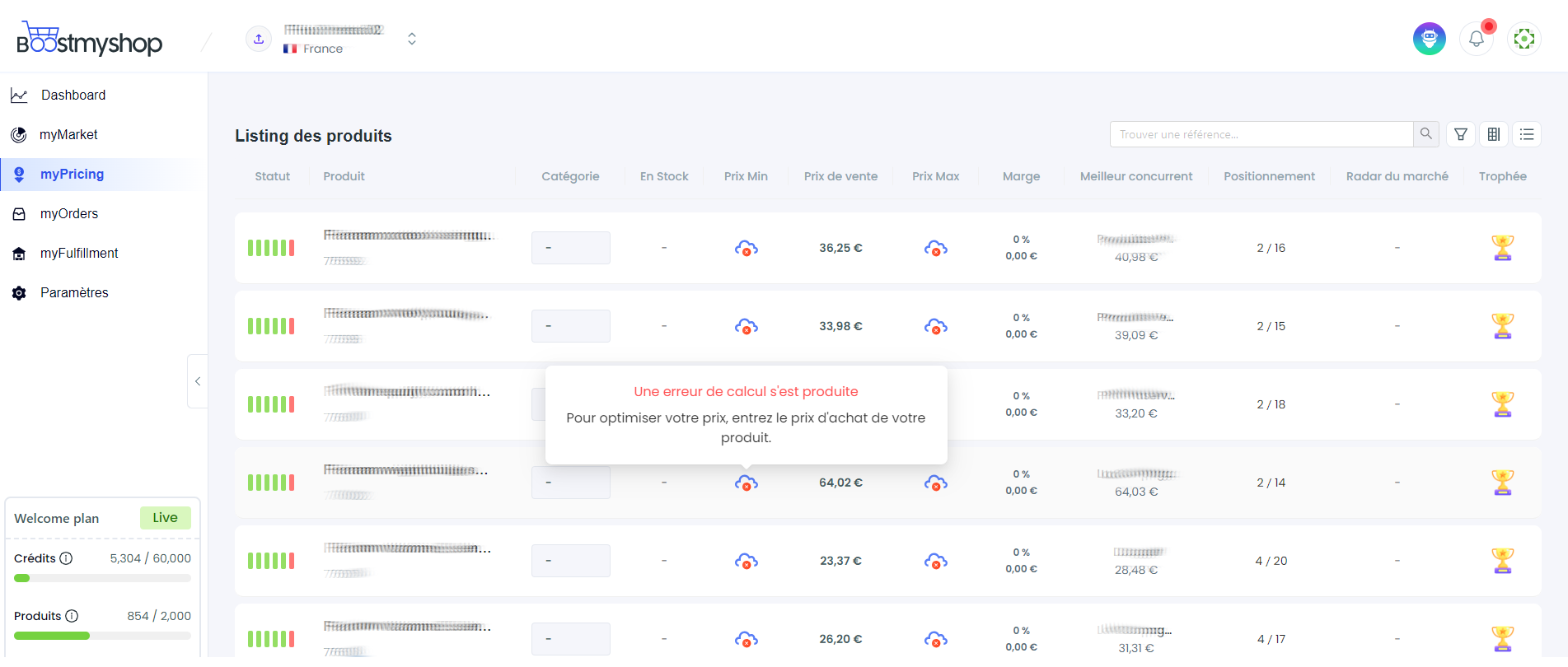Click the upload icon beside the shop name
The image size is (1568, 667).
click(259, 39)
